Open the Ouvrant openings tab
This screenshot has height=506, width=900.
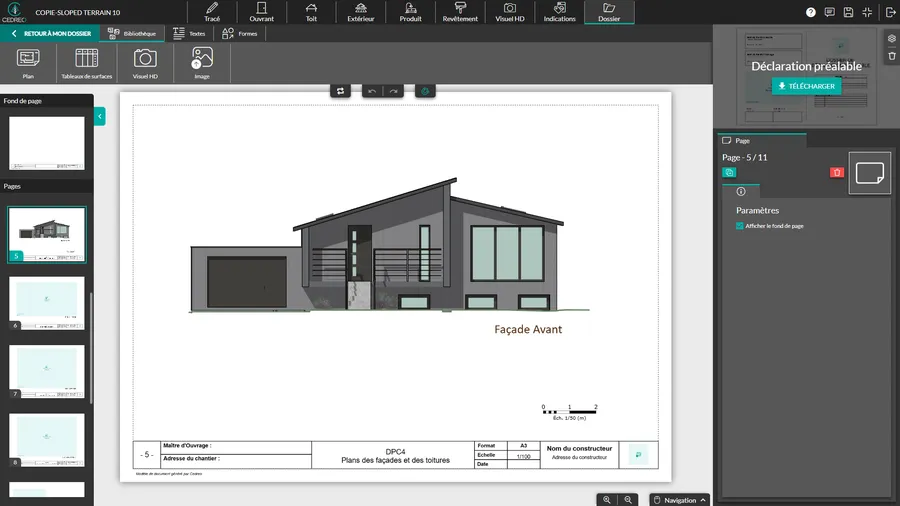click(261, 12)
